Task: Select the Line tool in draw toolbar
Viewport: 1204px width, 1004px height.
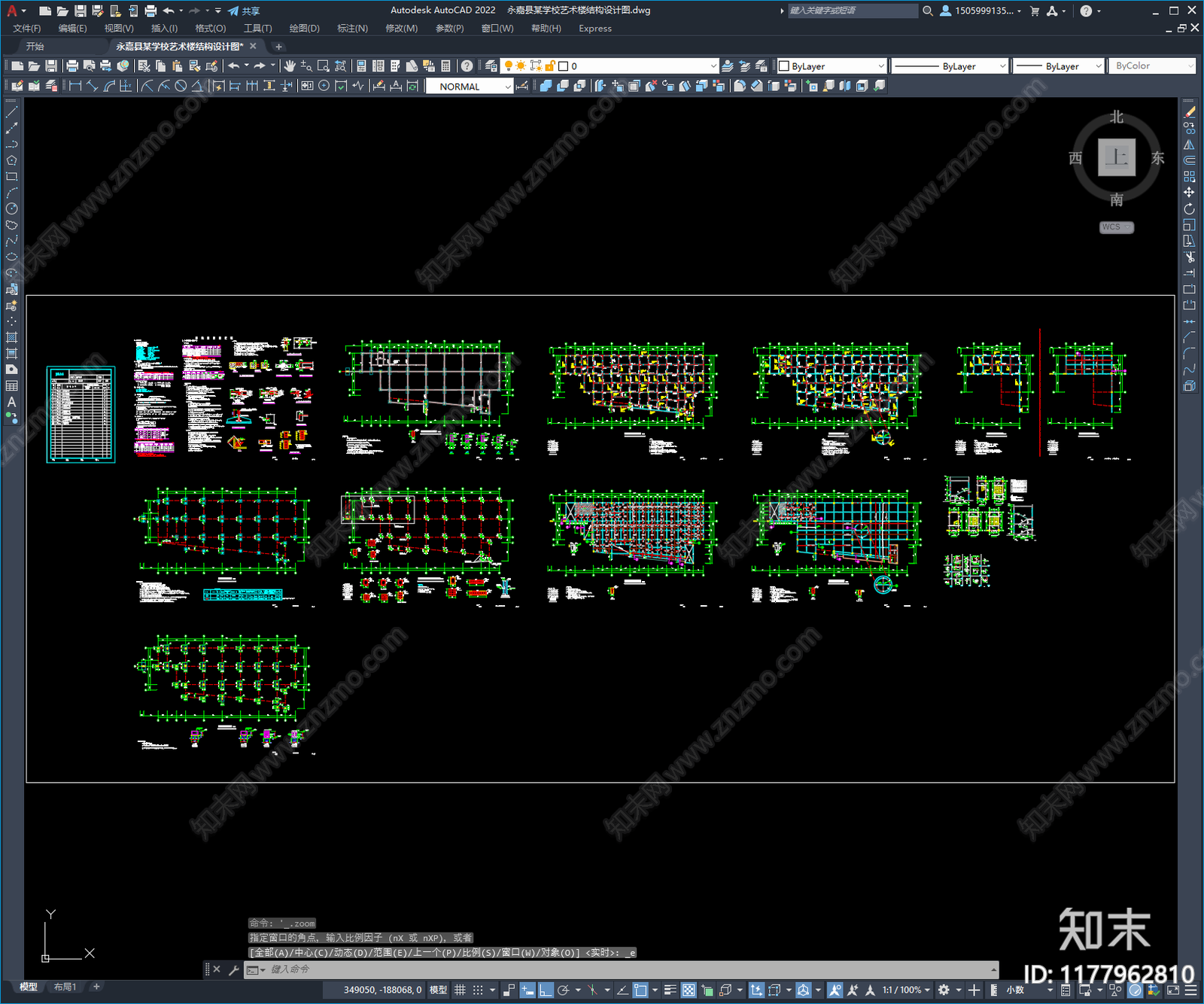Action: click(11, 112)
